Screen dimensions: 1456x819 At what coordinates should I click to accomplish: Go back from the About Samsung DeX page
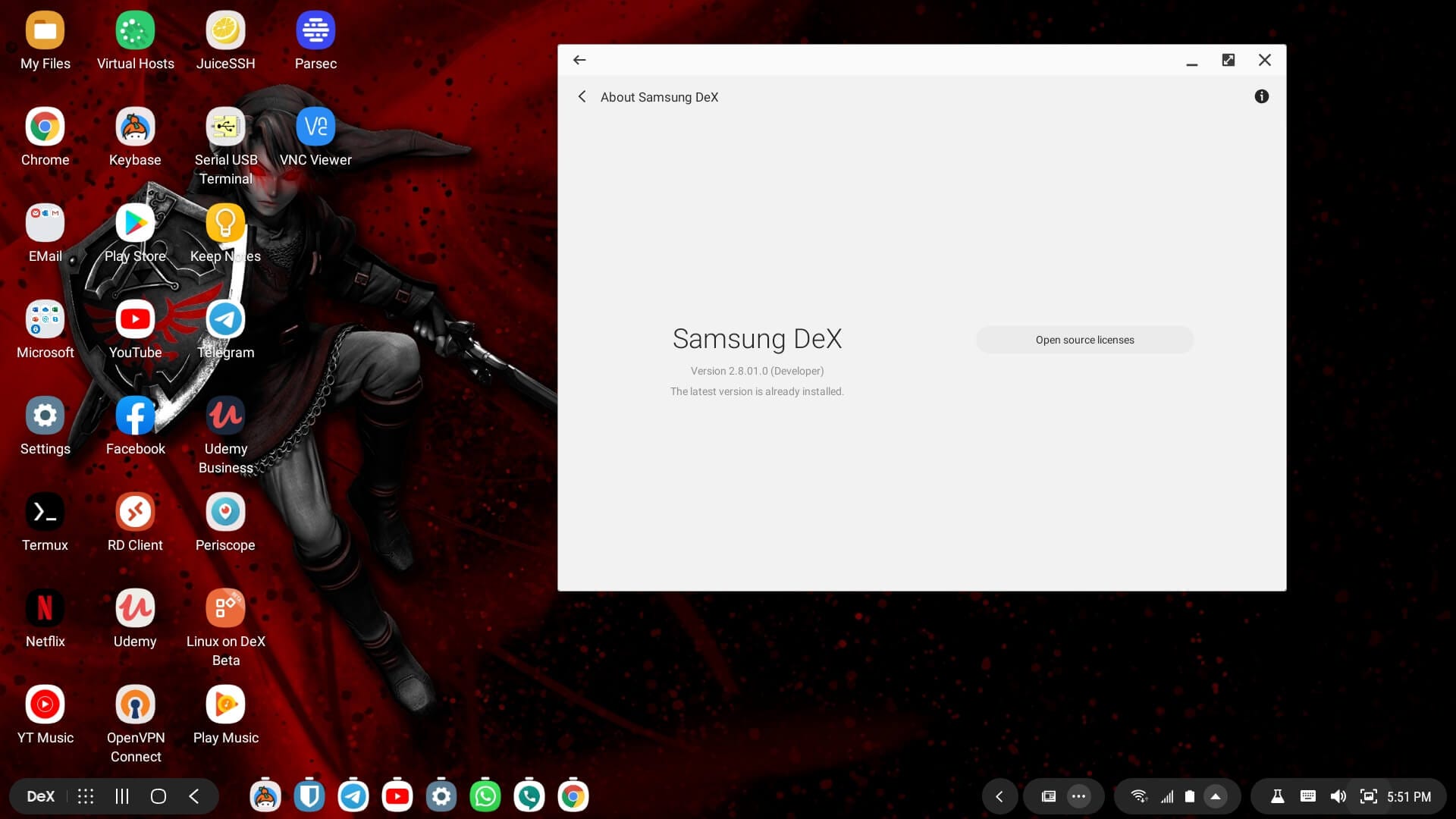click(x=582, y=96)
